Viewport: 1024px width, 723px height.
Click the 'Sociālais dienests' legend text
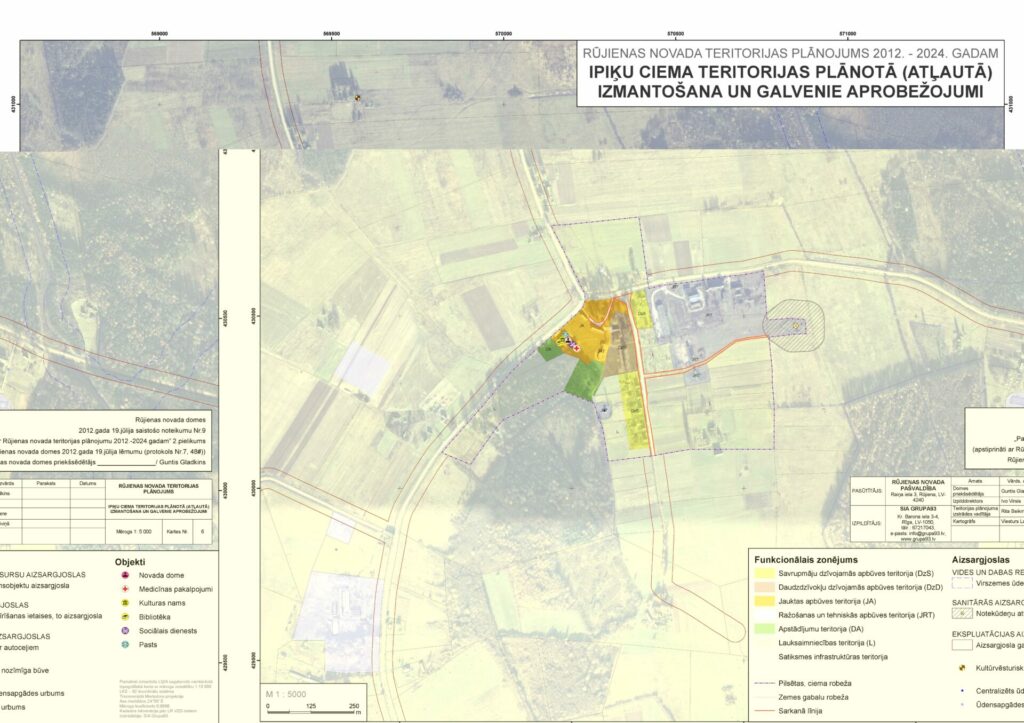(168, 631)
